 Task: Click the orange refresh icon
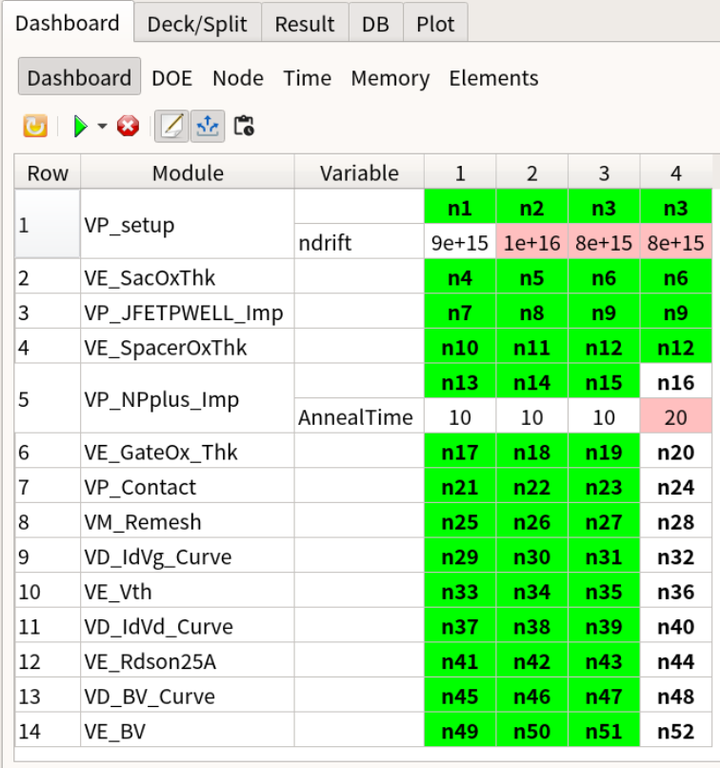coord(35,126)
